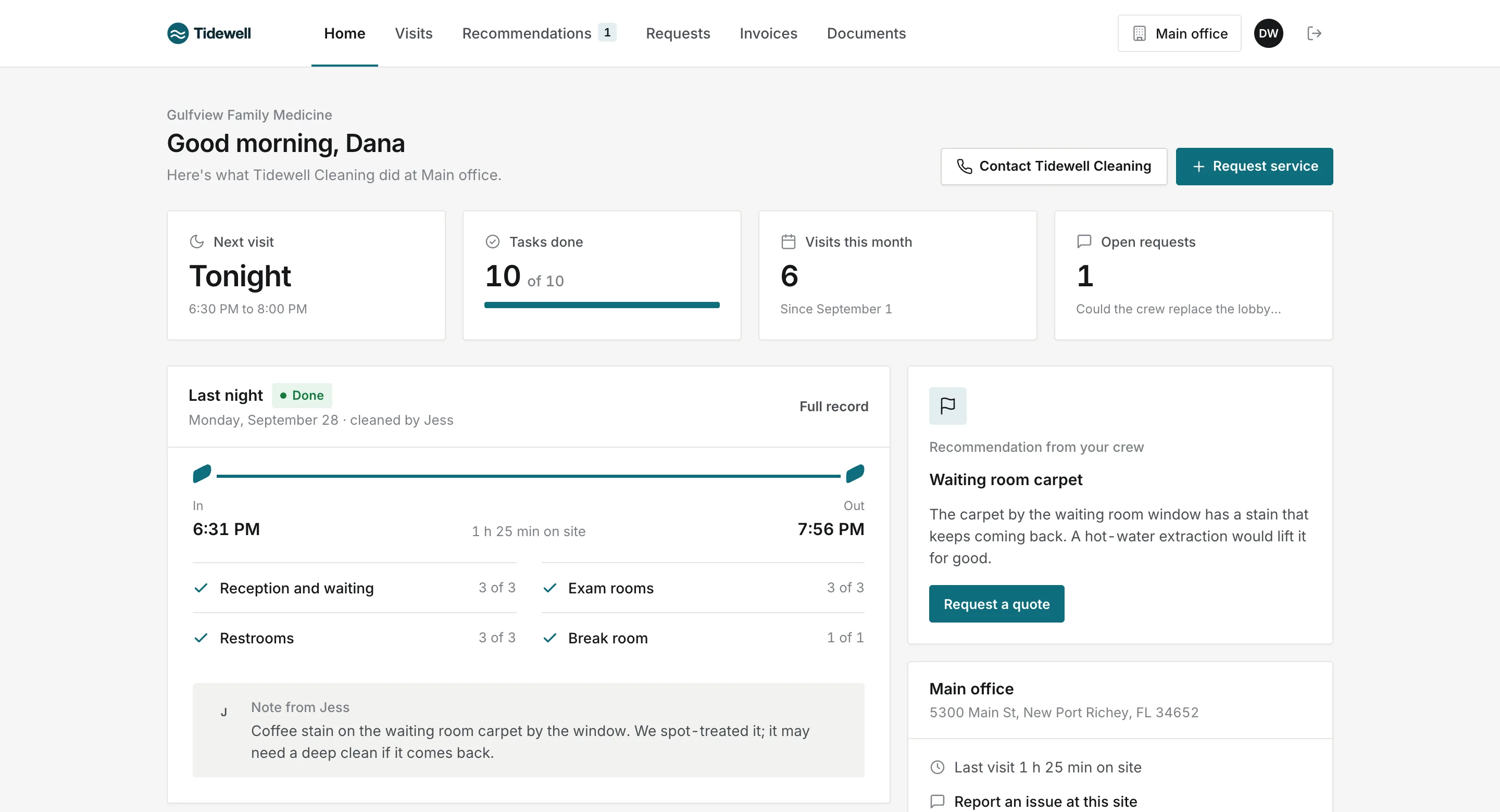This screenshot has height=812, width=1500.
Task: Click 'Note from Jess' label
Action: pyautogui.click(x=300, y=707)
